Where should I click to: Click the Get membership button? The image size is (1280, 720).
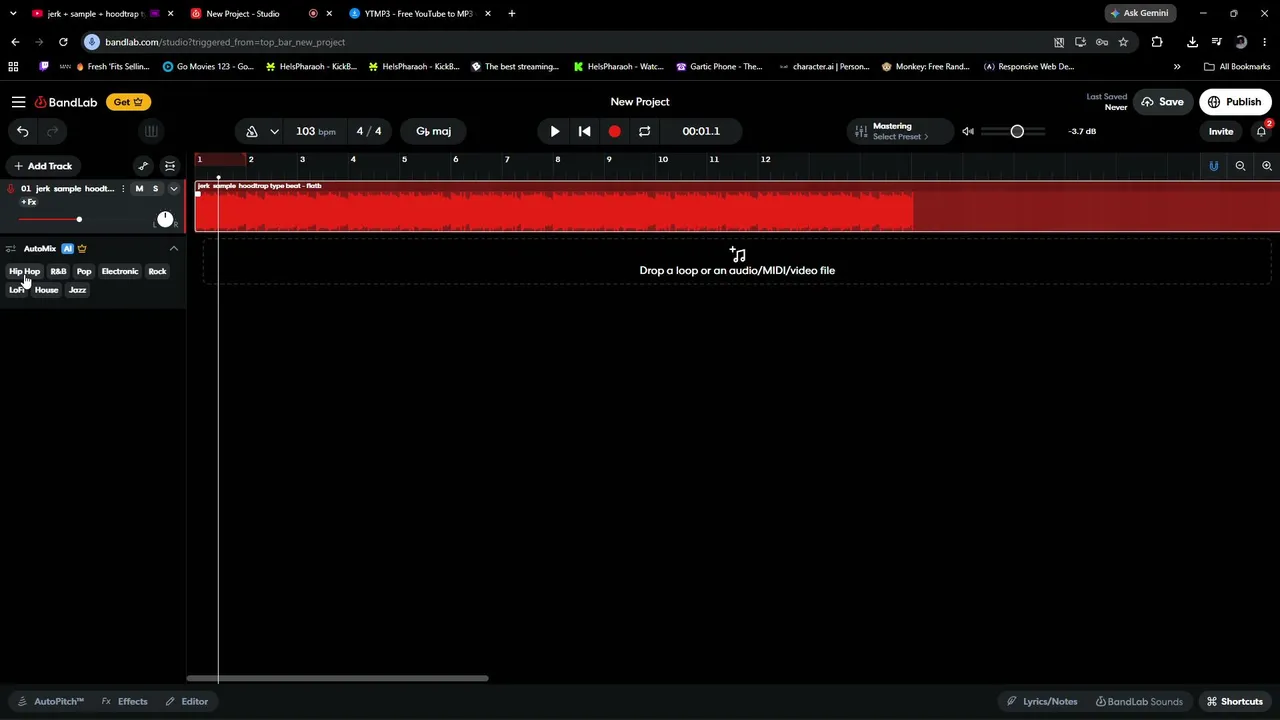(x=128, y=102)
